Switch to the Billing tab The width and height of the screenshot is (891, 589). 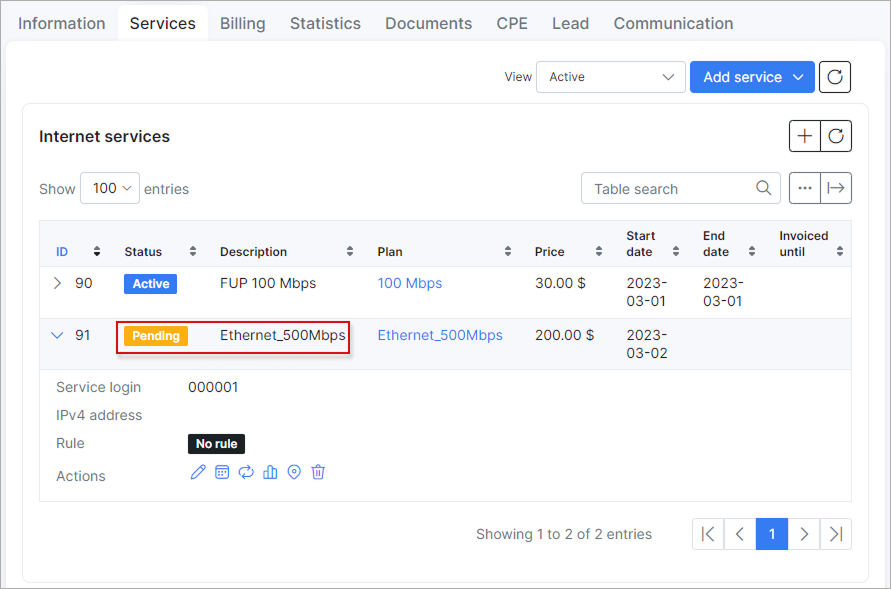pos(243,23)
